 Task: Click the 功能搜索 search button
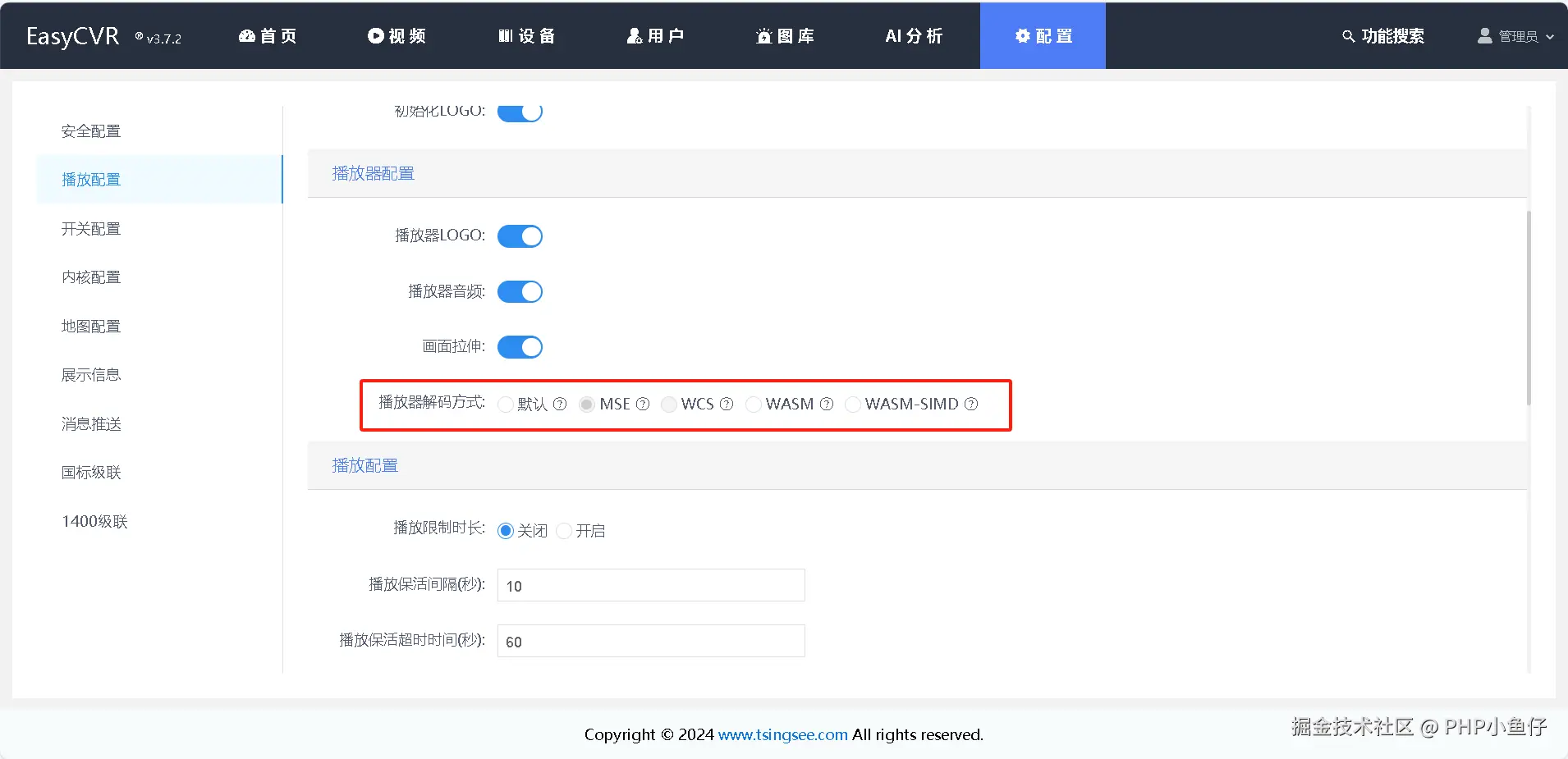1383,36
